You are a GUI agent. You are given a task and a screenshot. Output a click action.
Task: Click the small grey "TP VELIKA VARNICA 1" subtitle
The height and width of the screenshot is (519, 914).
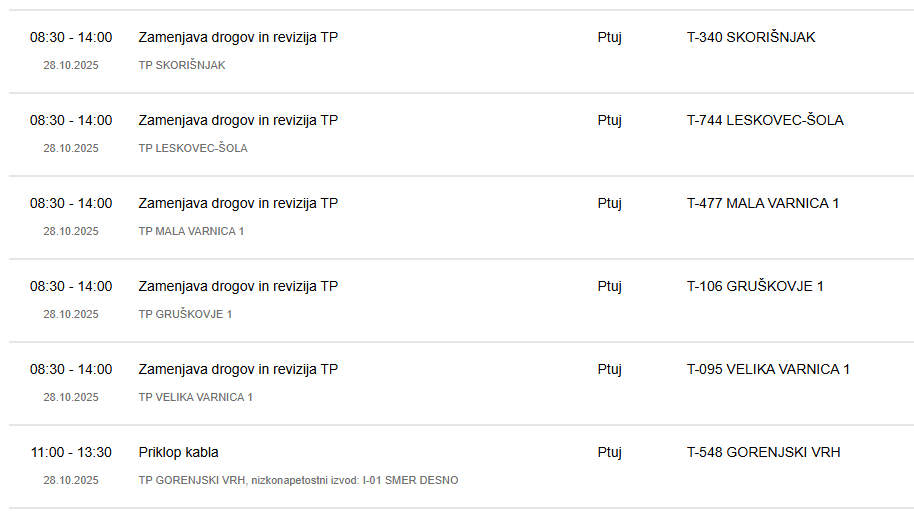click(196, 398)
